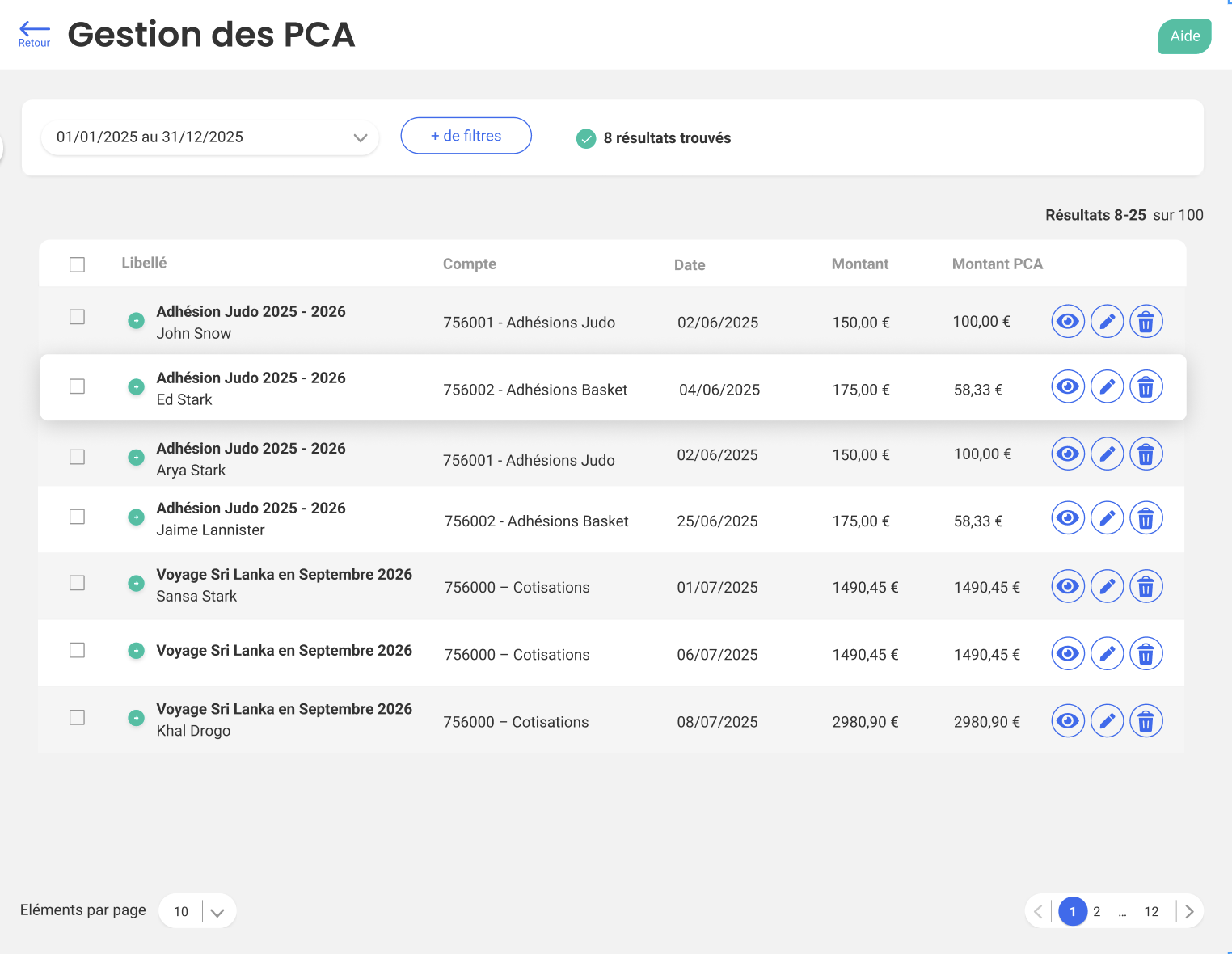Screen dimensions: 1232x954
Task: Open the Aide help button
Action: point(1184,36)
